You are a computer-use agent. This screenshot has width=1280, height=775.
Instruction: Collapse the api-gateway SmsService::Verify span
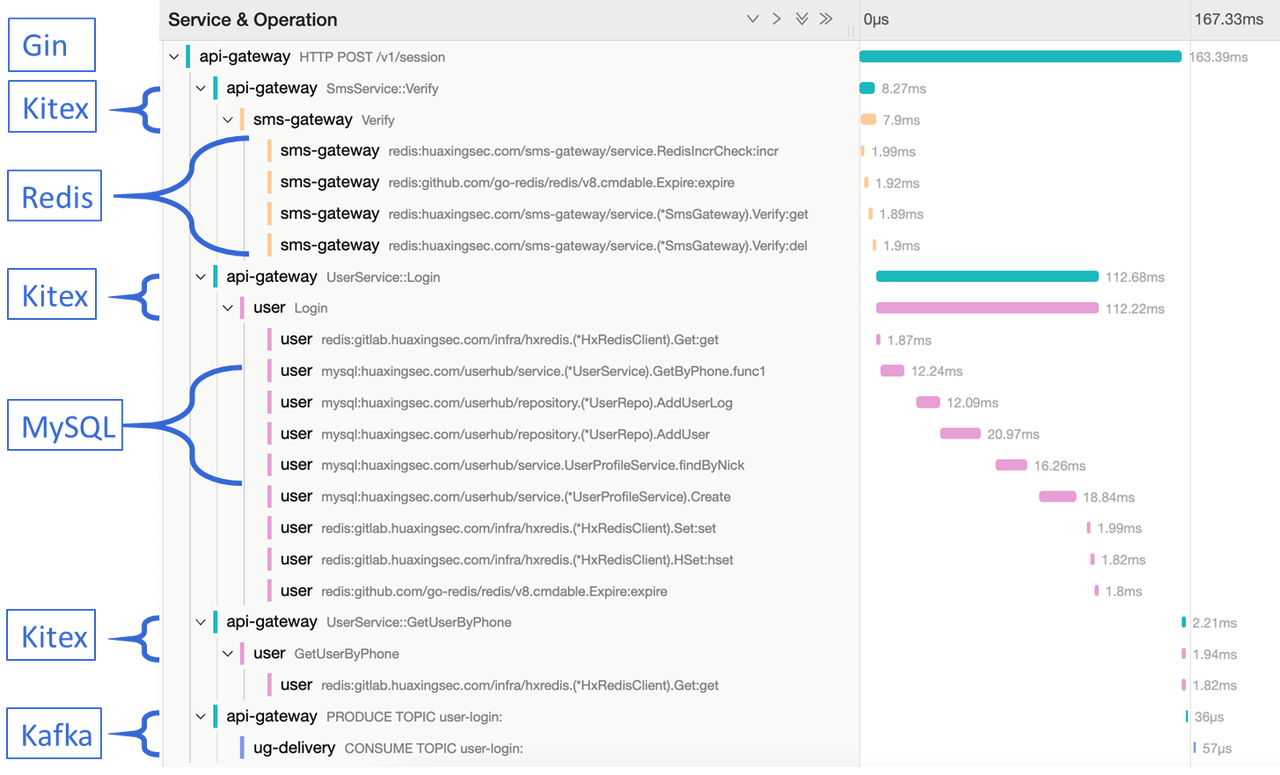(201, 88)
